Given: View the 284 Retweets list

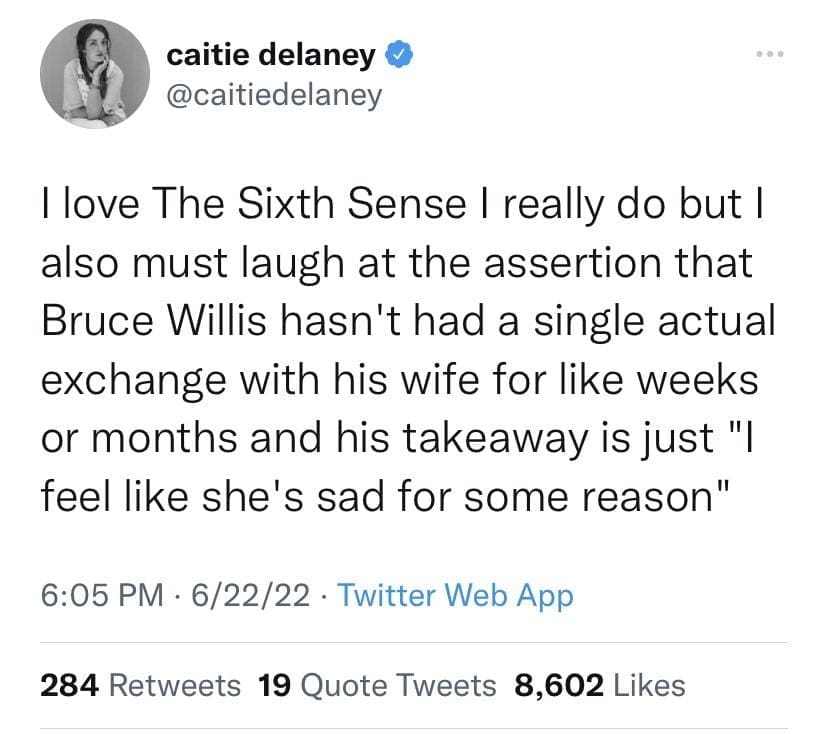Looking at the screenshot, I should tap(140, 685).
